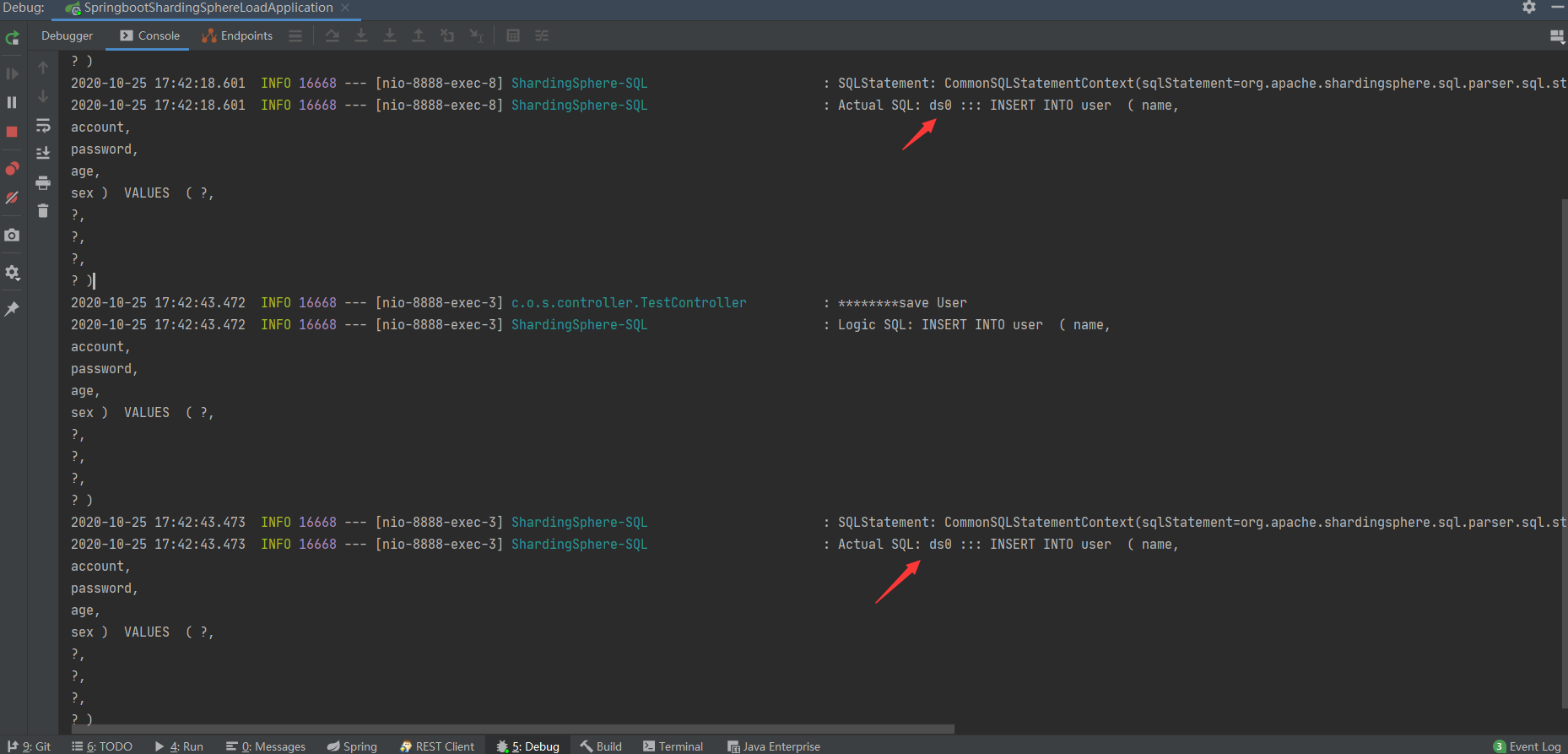Hide the Debug tool window

1558,8
